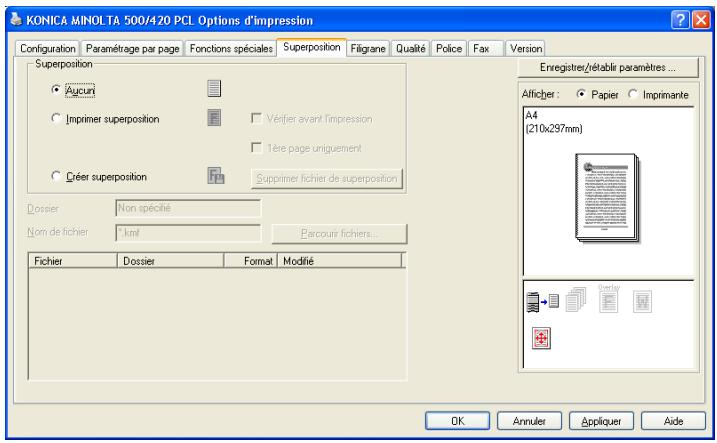Open Aide button
The width and height of the screenshot is (717, 443).
pos(673,421)
